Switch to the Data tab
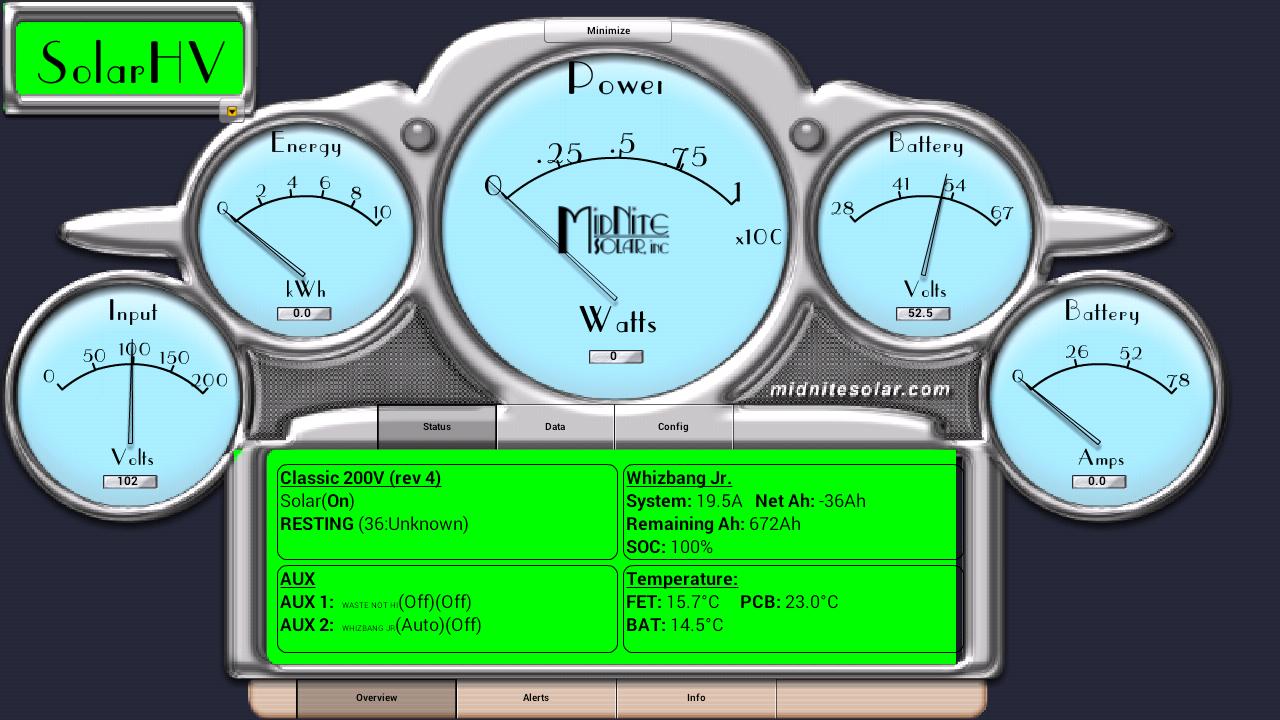 (x=555, y=427)
